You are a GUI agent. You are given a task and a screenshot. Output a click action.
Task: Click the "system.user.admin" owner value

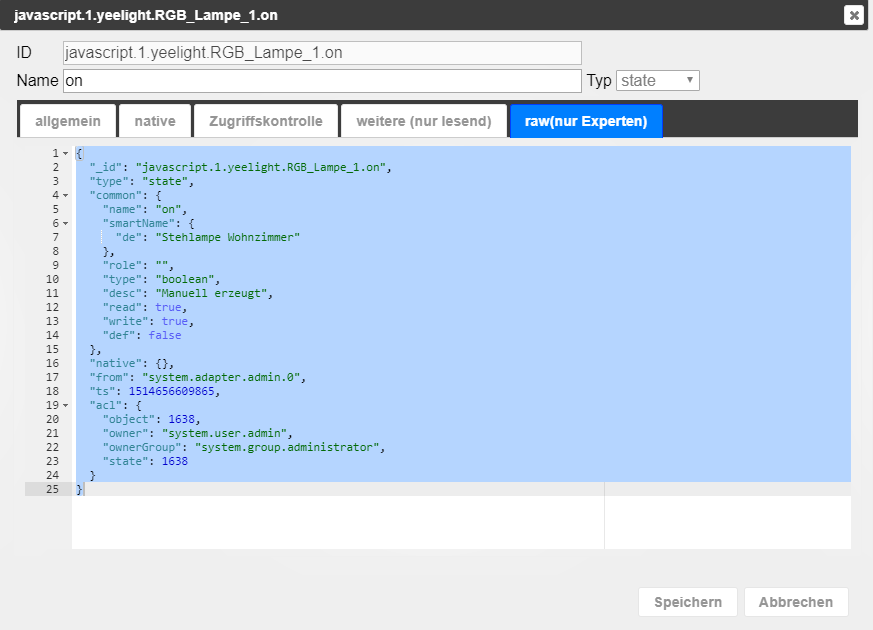point(224,433)
